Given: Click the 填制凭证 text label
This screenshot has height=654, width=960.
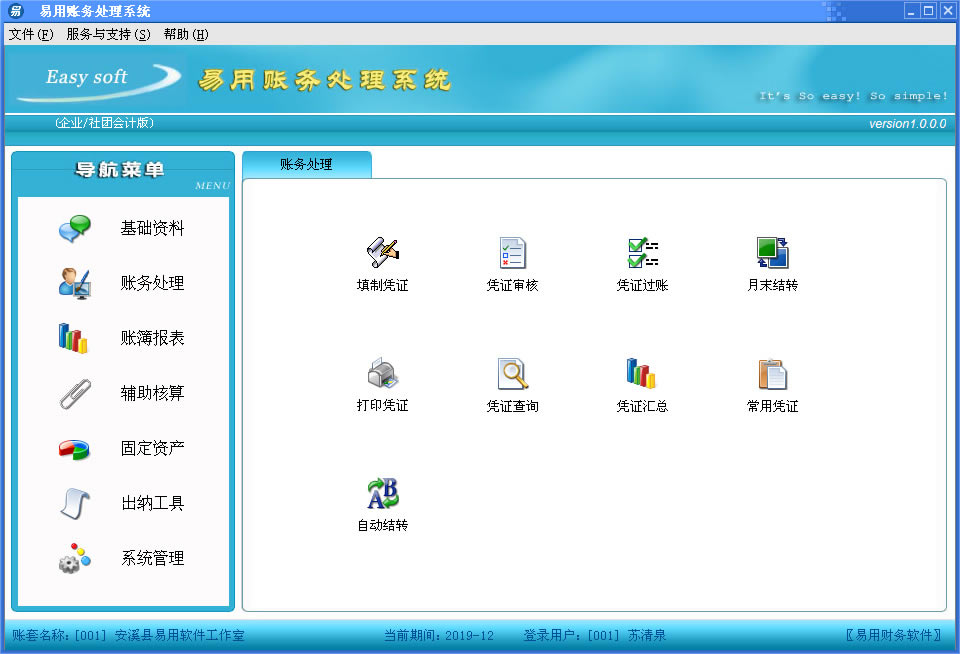Looking at the screenshot, I should click(x=383, y=285).
